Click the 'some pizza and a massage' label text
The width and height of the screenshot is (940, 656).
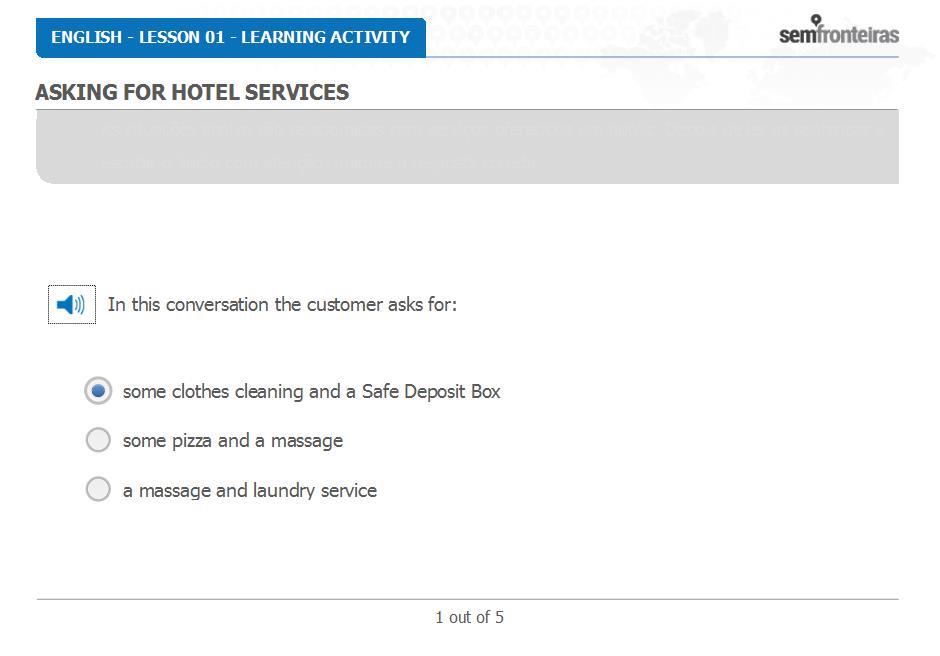[233, 441]
